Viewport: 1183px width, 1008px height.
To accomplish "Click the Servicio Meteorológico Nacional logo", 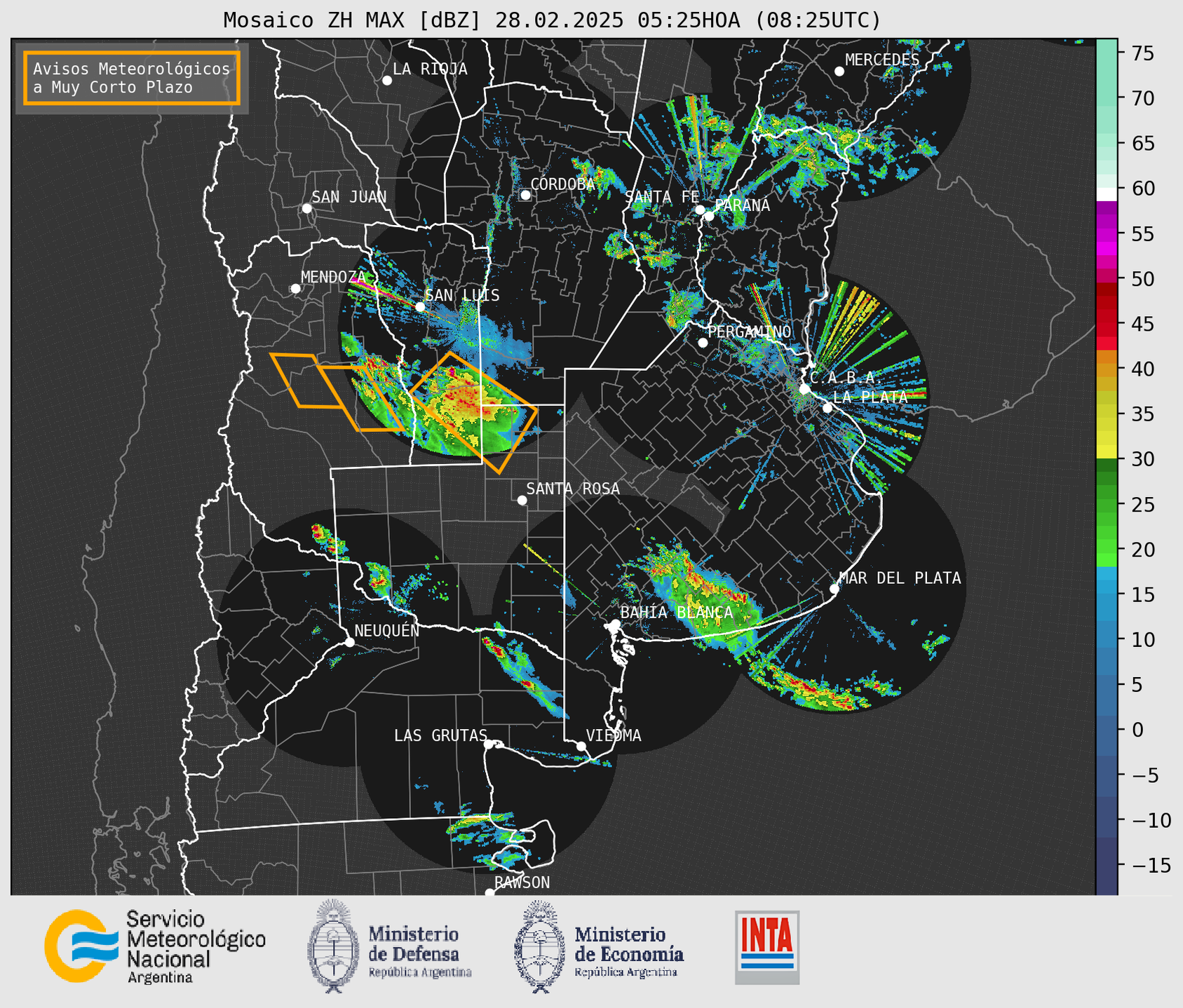I will (155, 946).
